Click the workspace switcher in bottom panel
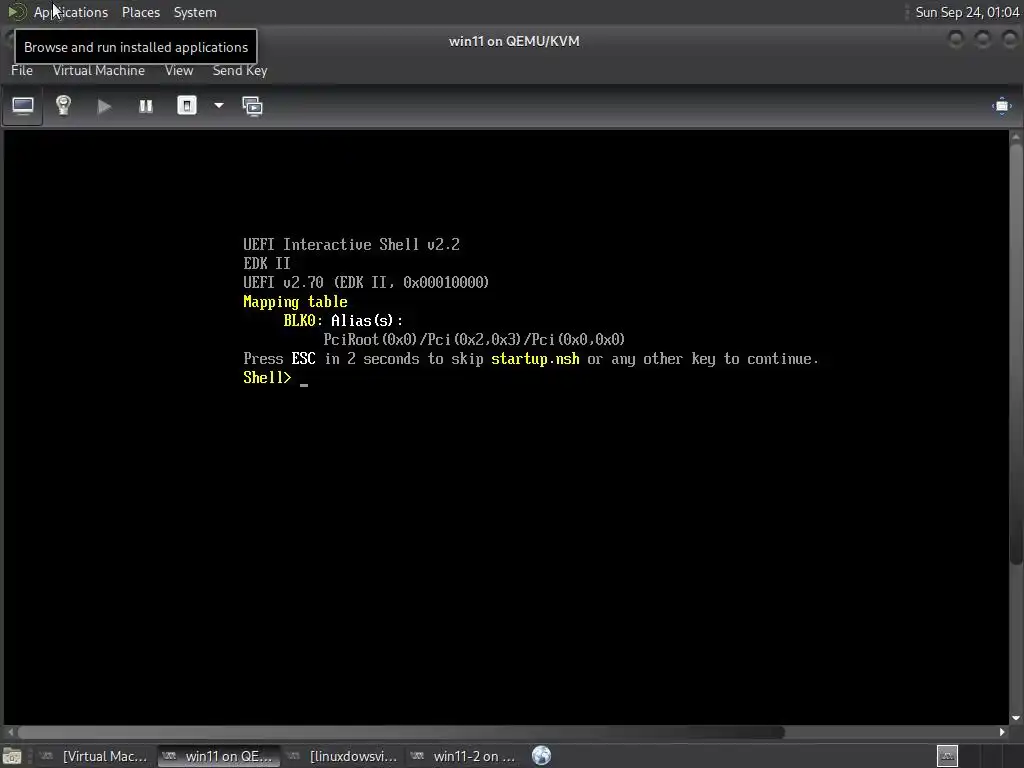 tap(947, 756)
